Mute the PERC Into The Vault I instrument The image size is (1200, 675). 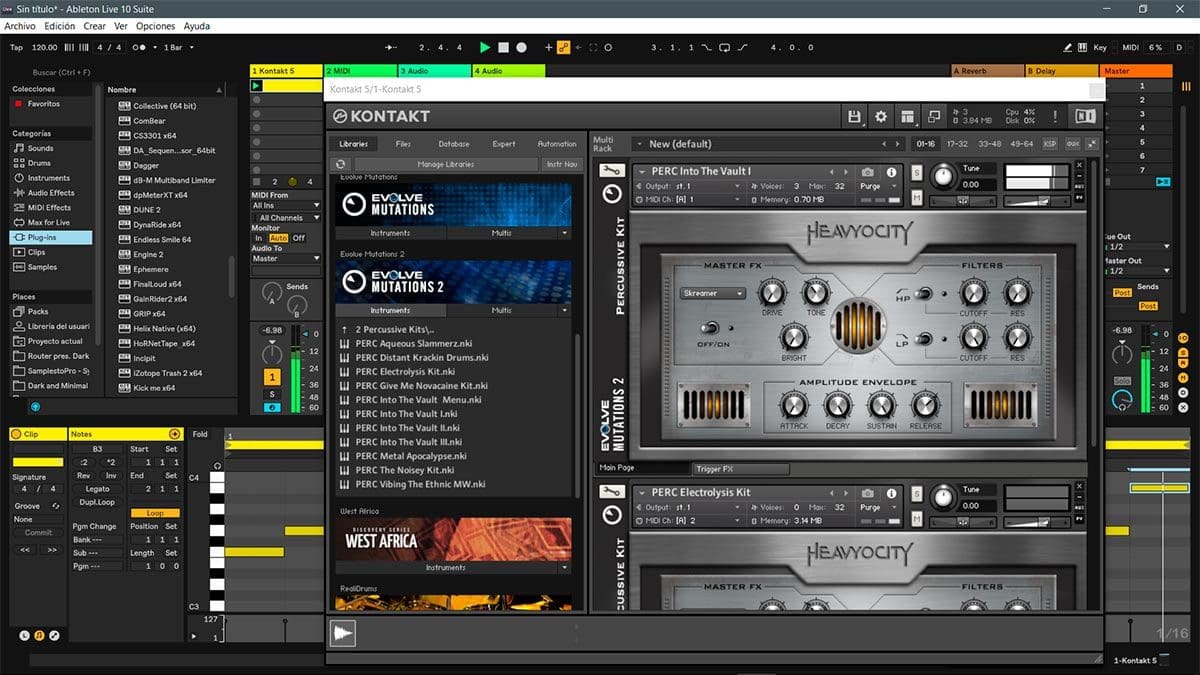tap(916, 198)
